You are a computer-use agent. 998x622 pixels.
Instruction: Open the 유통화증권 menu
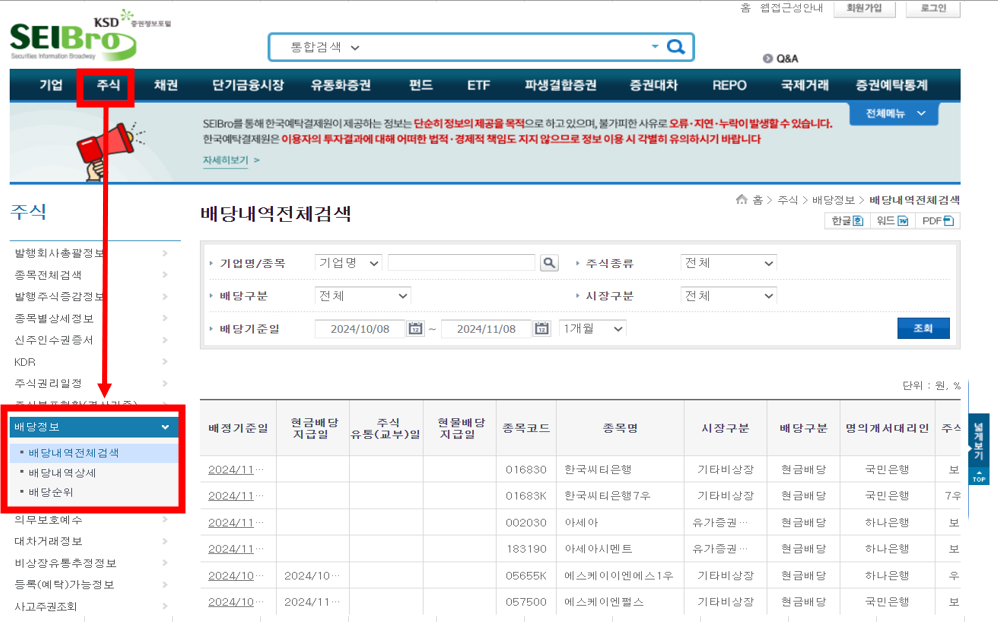[341, 85]
